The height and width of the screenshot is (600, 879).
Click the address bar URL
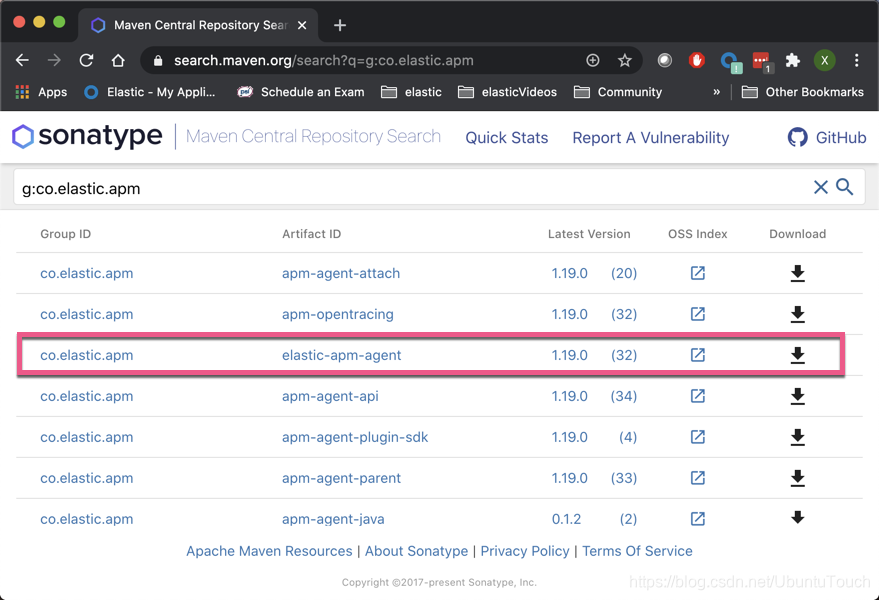(323, 60)
